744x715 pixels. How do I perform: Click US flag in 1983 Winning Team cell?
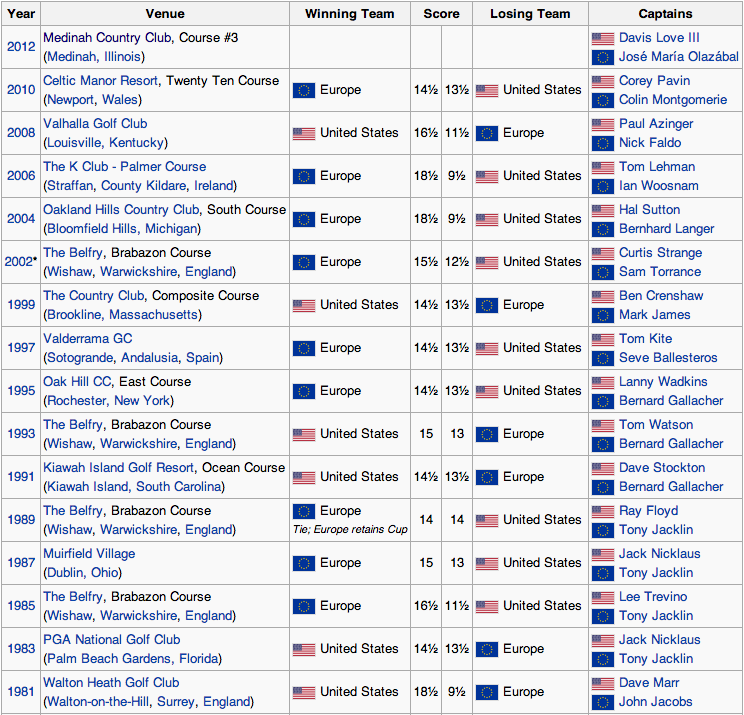(304, 650)
